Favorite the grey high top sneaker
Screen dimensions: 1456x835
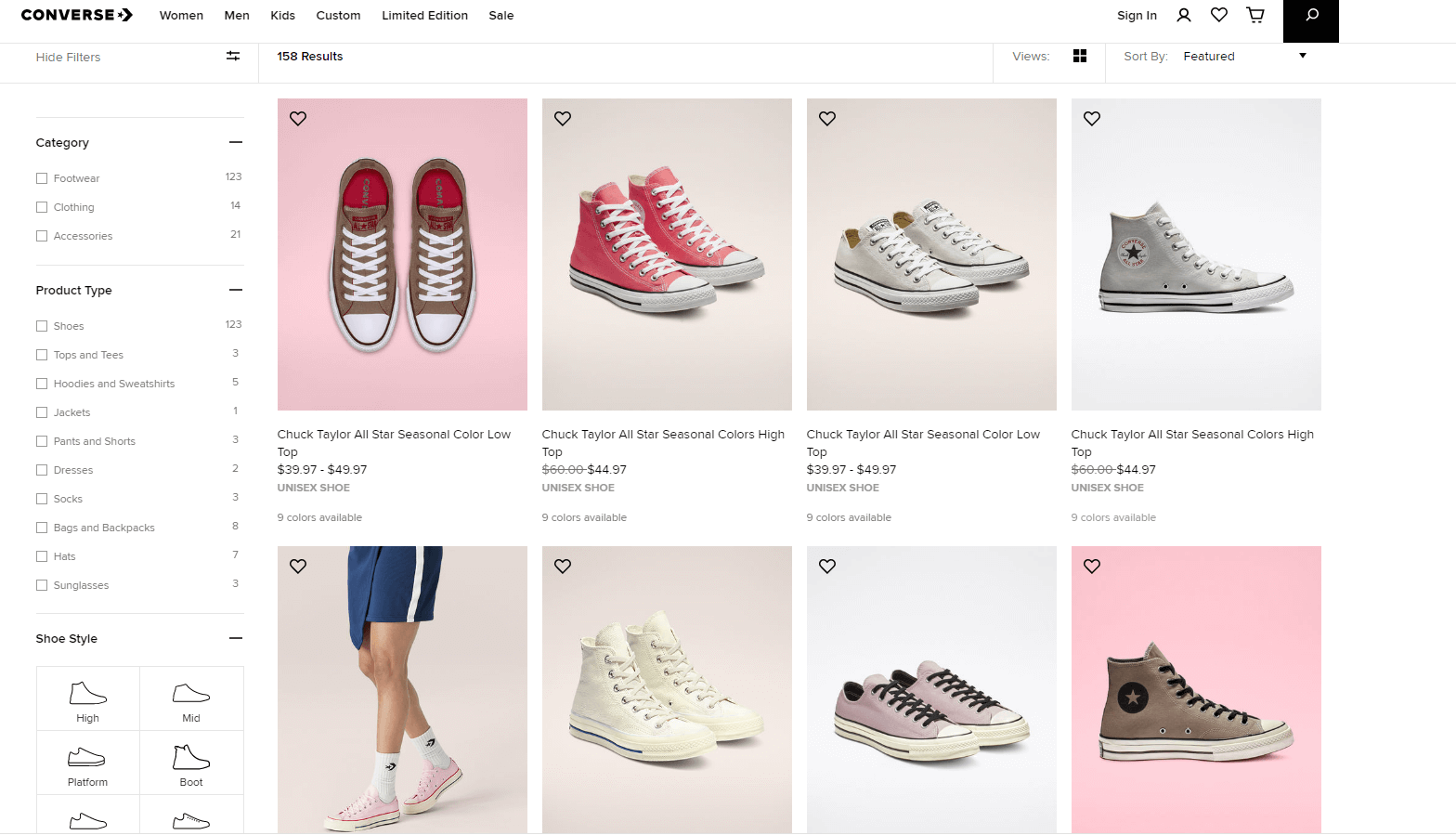(x=1092, y=119)
